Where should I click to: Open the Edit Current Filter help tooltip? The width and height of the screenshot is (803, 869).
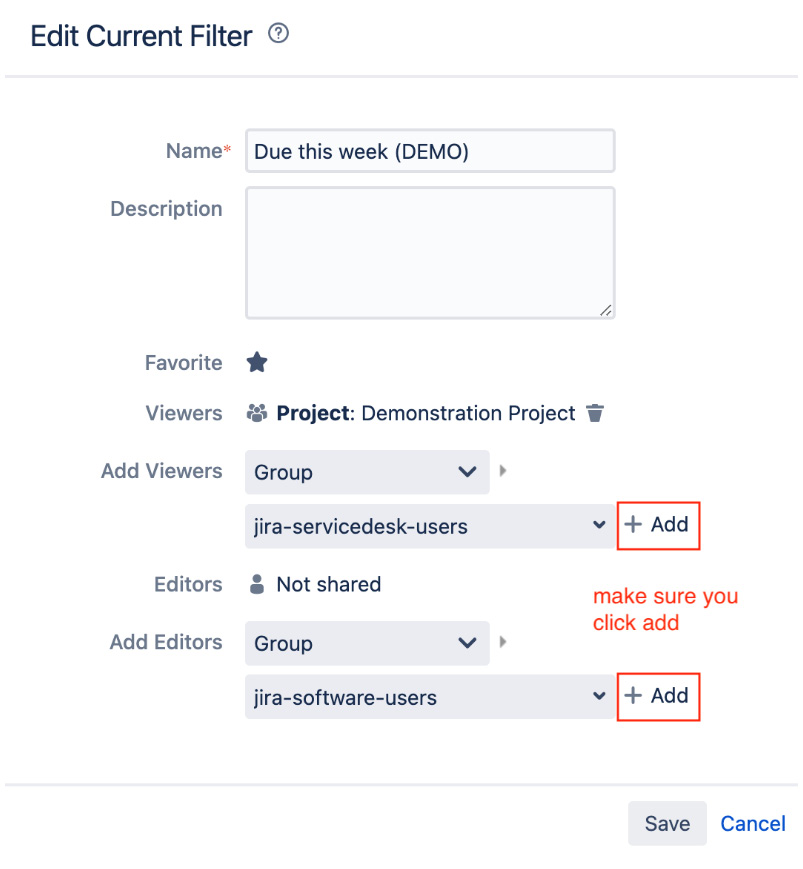click(277, 32)
